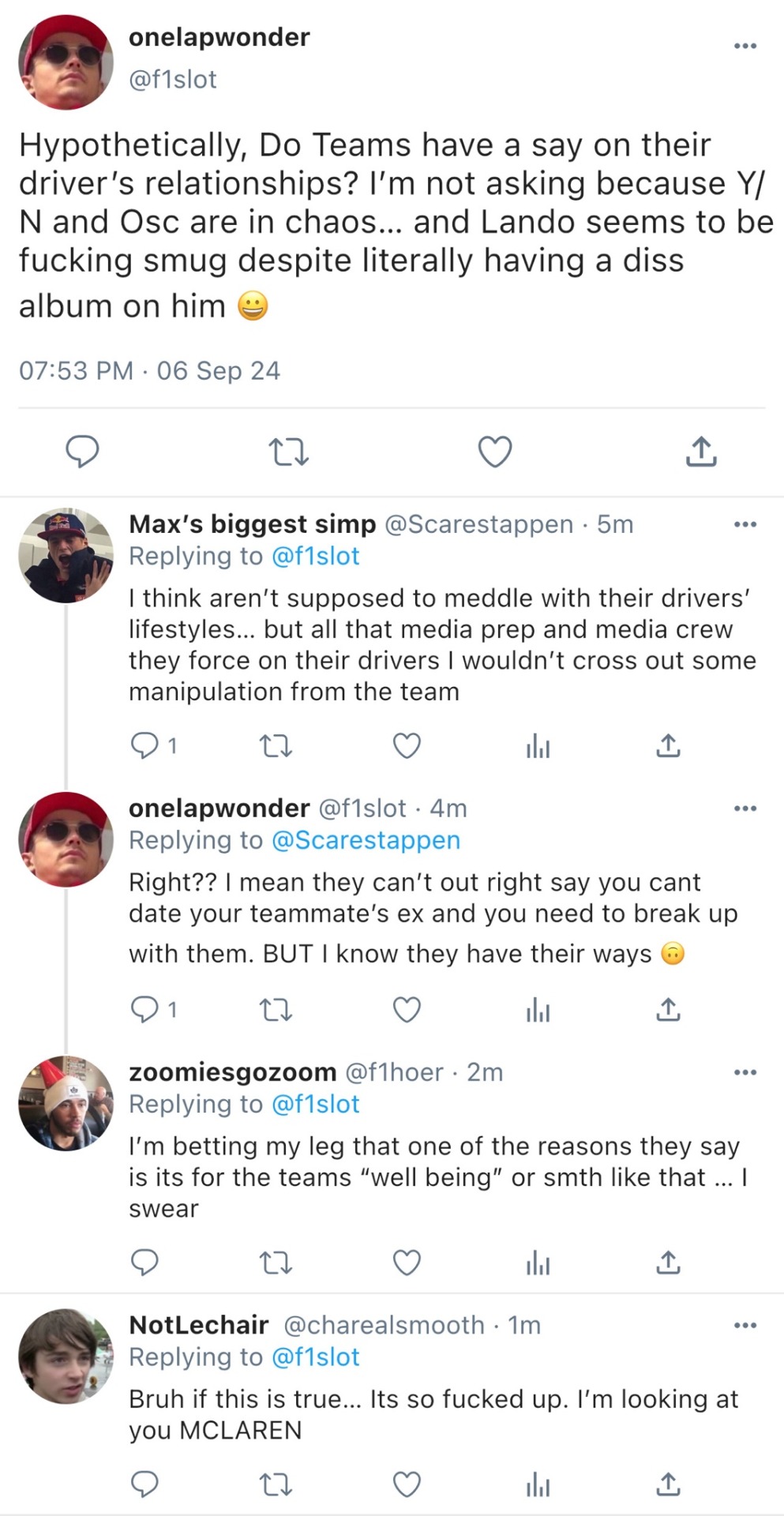The image size is (784, 1516).
Task: Retweet zoomiesgozoom's reply
Action: tap(276, 1263)
